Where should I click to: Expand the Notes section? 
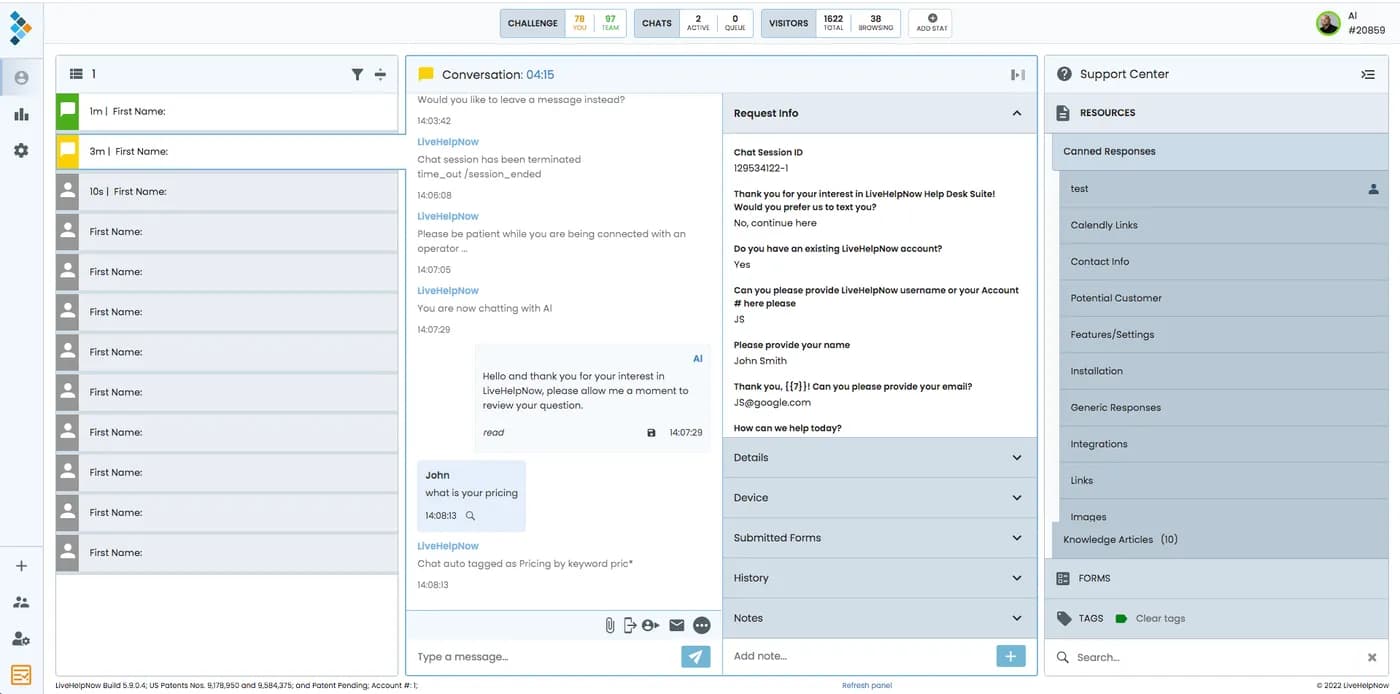tap(879, 618)
